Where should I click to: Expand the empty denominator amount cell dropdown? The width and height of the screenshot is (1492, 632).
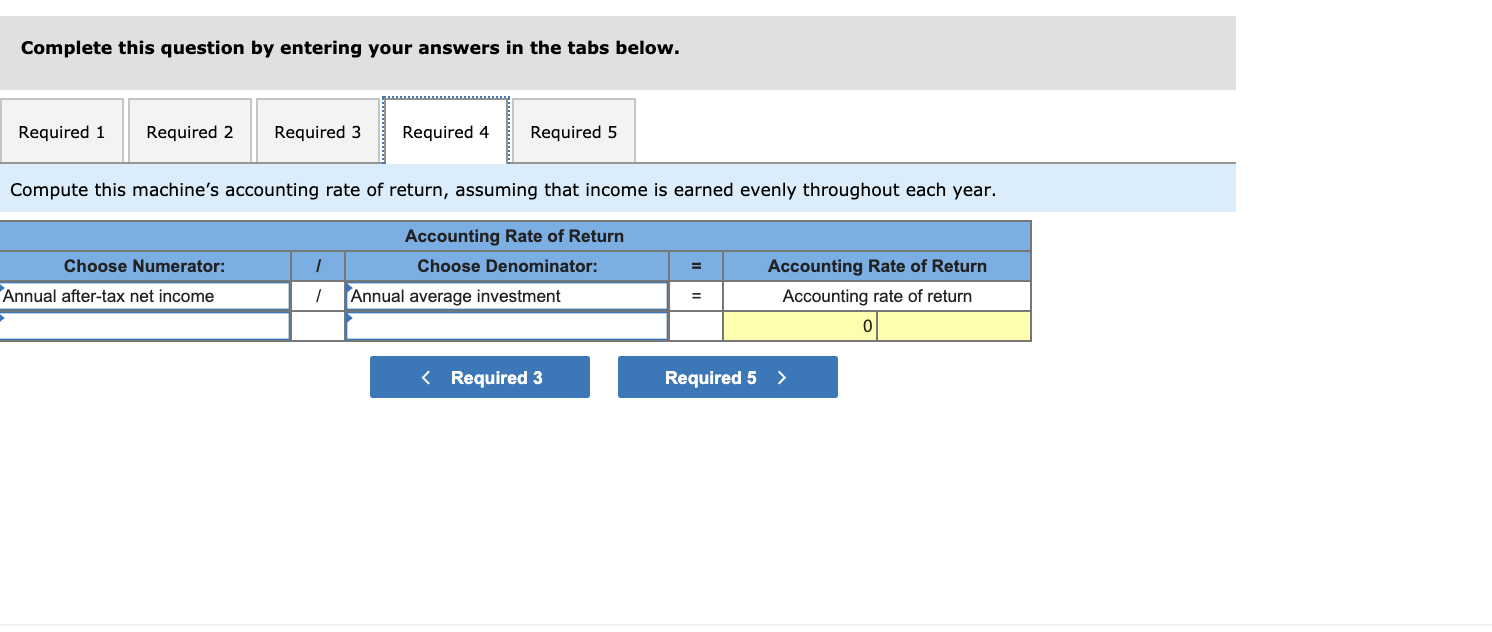tap(507, 325)
